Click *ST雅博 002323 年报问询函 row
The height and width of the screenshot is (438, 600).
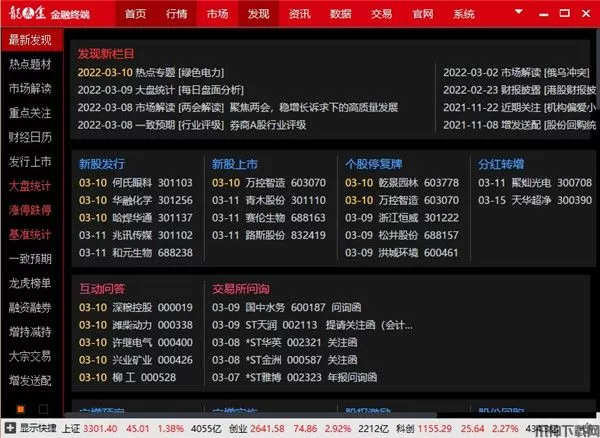point(295,378)
